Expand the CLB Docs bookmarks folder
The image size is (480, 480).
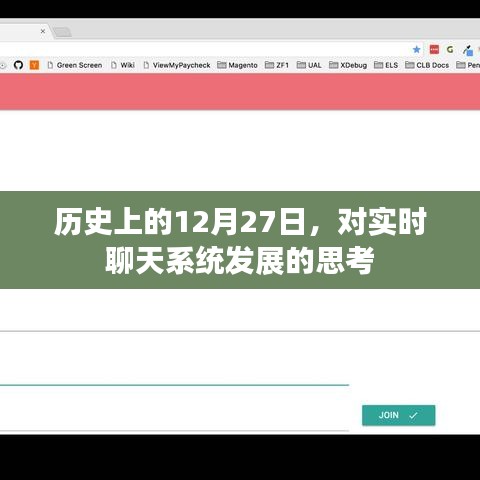point(427,65)
